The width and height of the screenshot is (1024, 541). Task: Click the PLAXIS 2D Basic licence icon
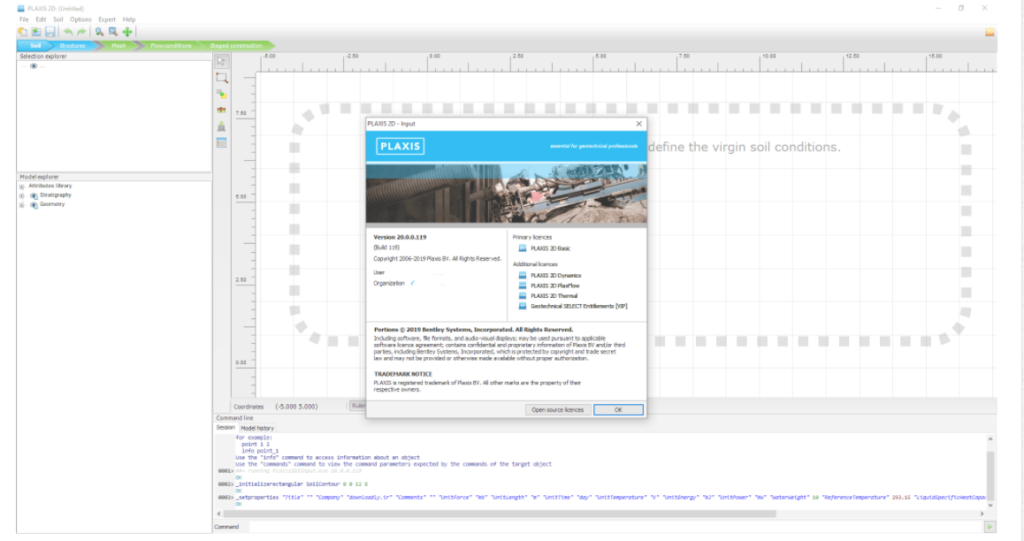tap(522, 248)
